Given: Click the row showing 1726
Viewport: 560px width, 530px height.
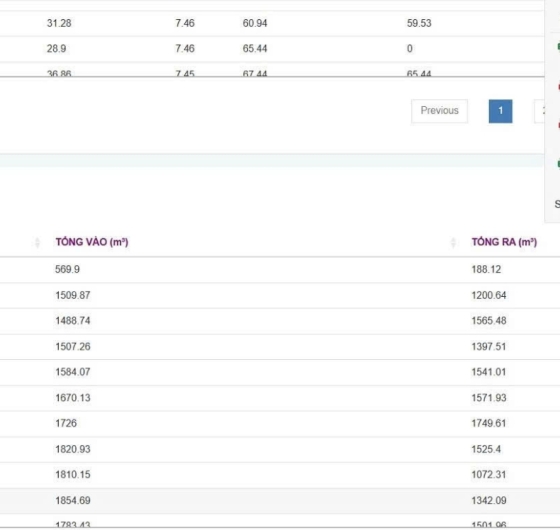Looking at the screenshot, I should 280,424.
